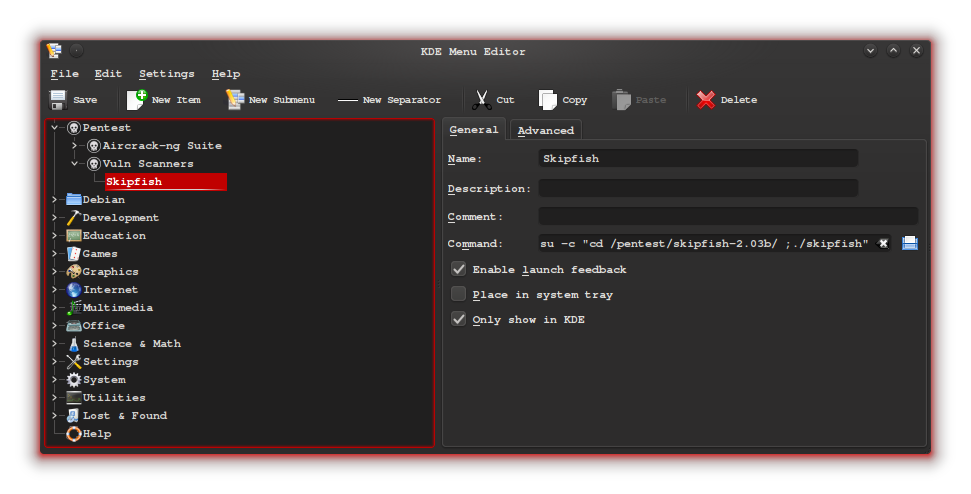Click the red Delete icon
This screenshot has width=971, height=494.
(x=706, y=100)
